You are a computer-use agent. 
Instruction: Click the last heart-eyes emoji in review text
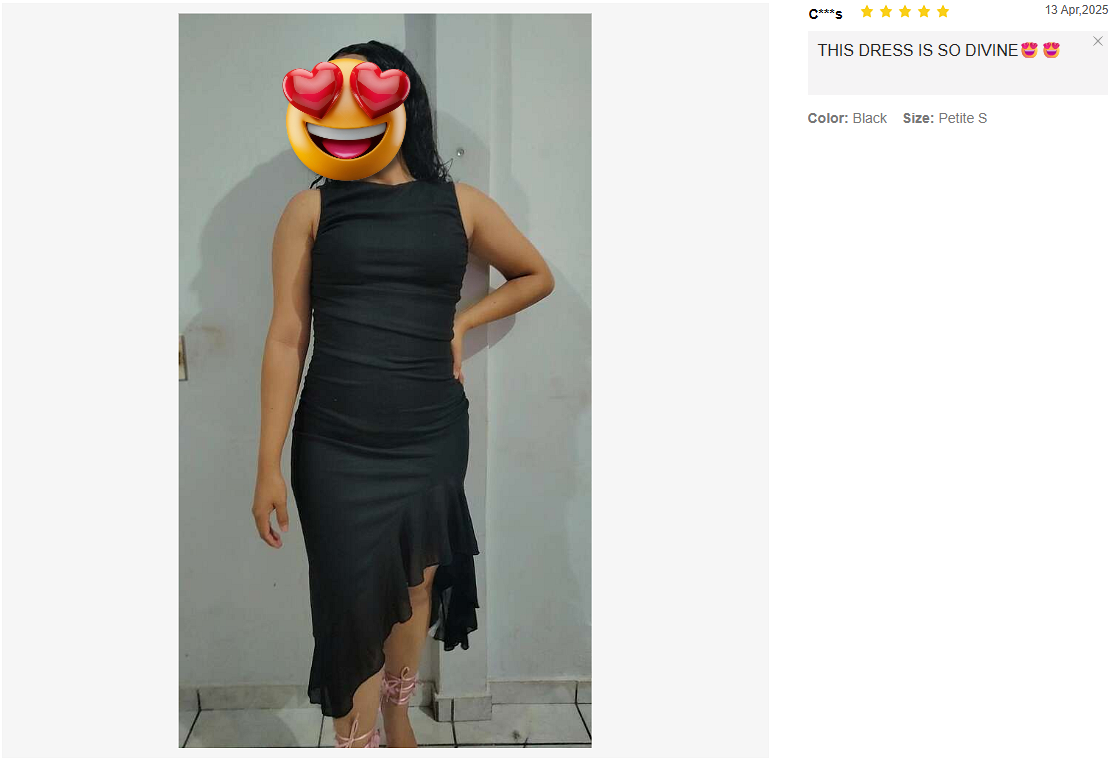pyautogui.click(x=1051, y=50)
